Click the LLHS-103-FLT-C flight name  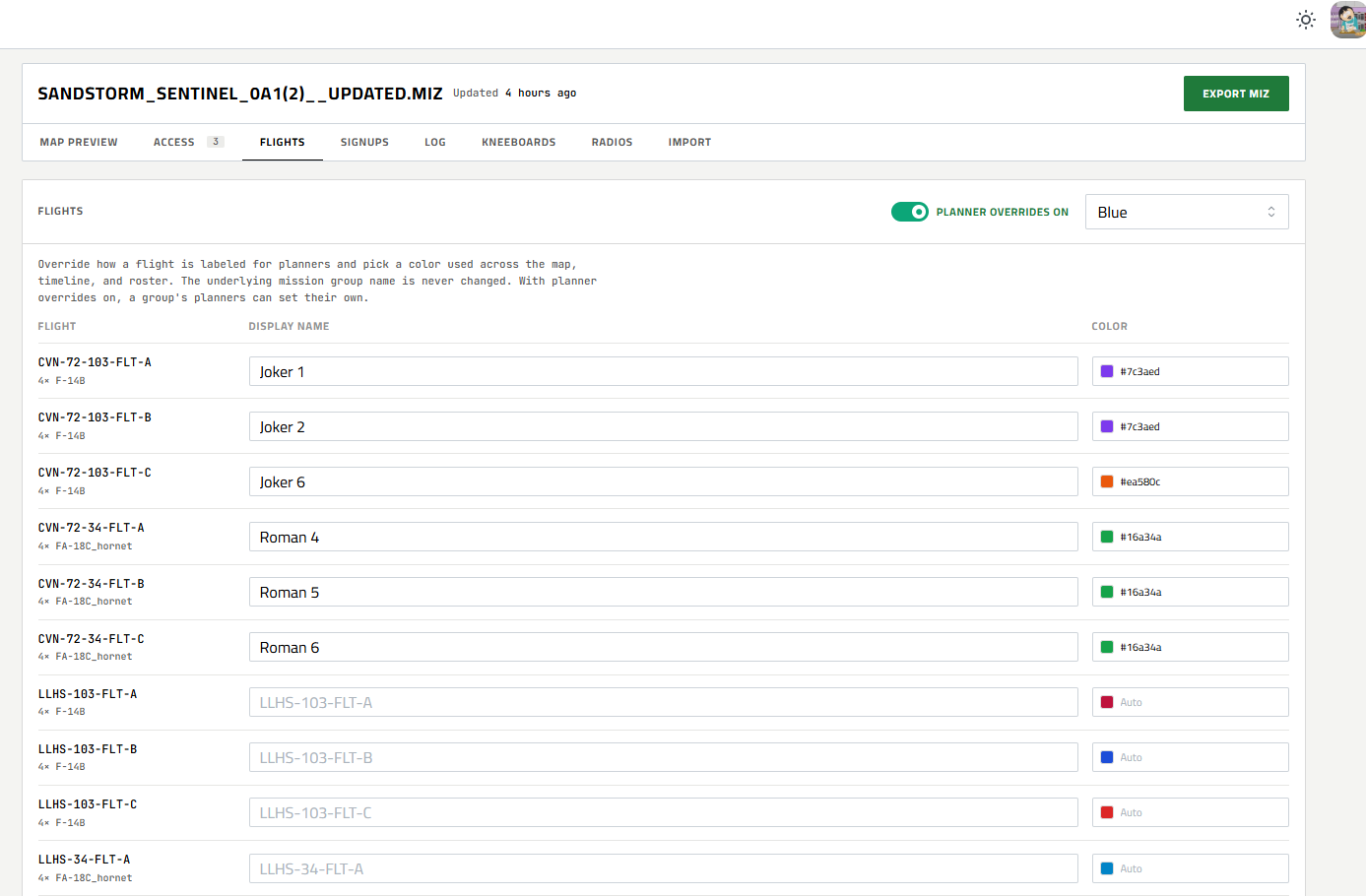pyautogui.click(x=88, y=804)
